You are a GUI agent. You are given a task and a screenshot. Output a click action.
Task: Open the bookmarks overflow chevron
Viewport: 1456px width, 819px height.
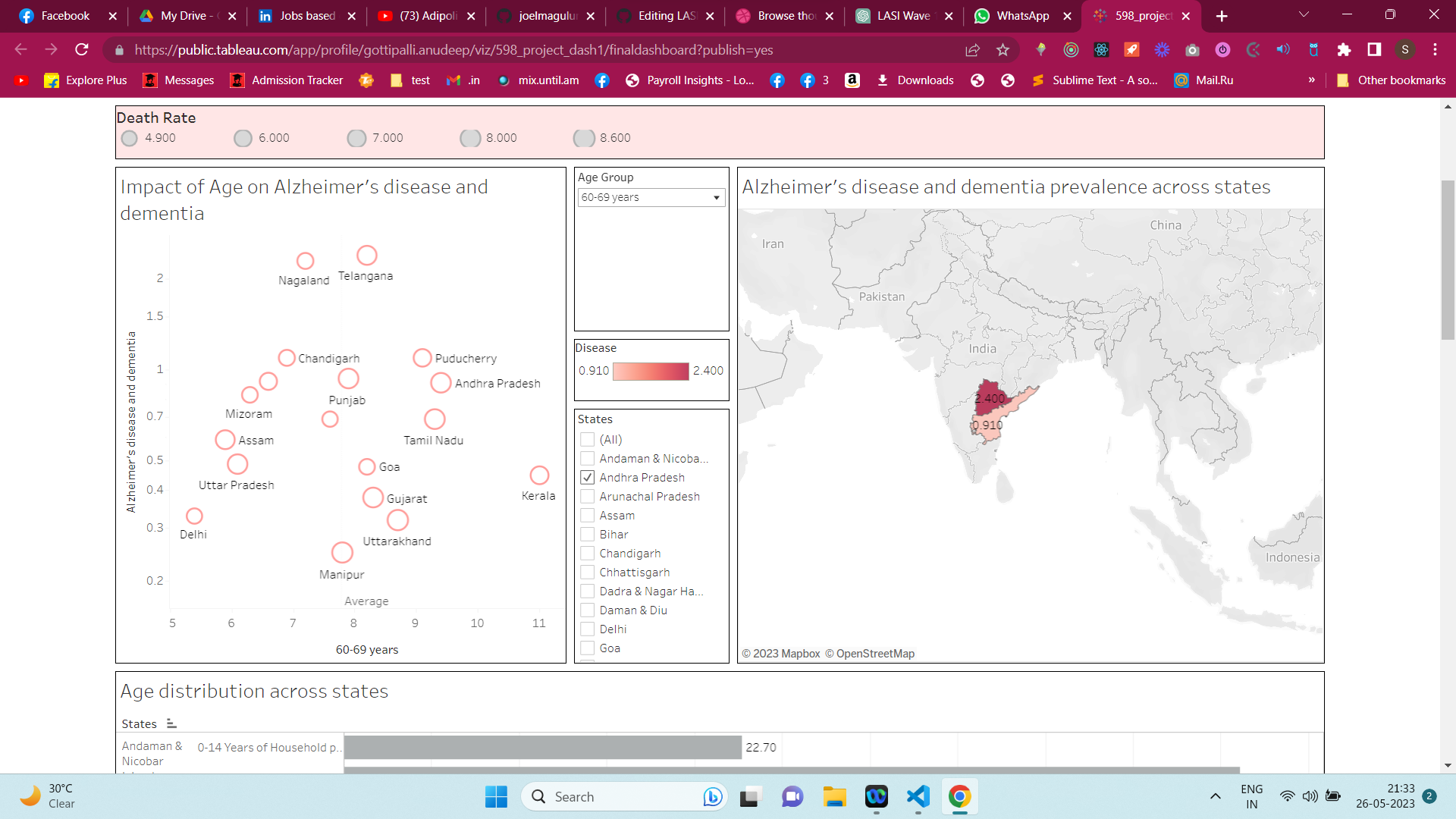1311,80
